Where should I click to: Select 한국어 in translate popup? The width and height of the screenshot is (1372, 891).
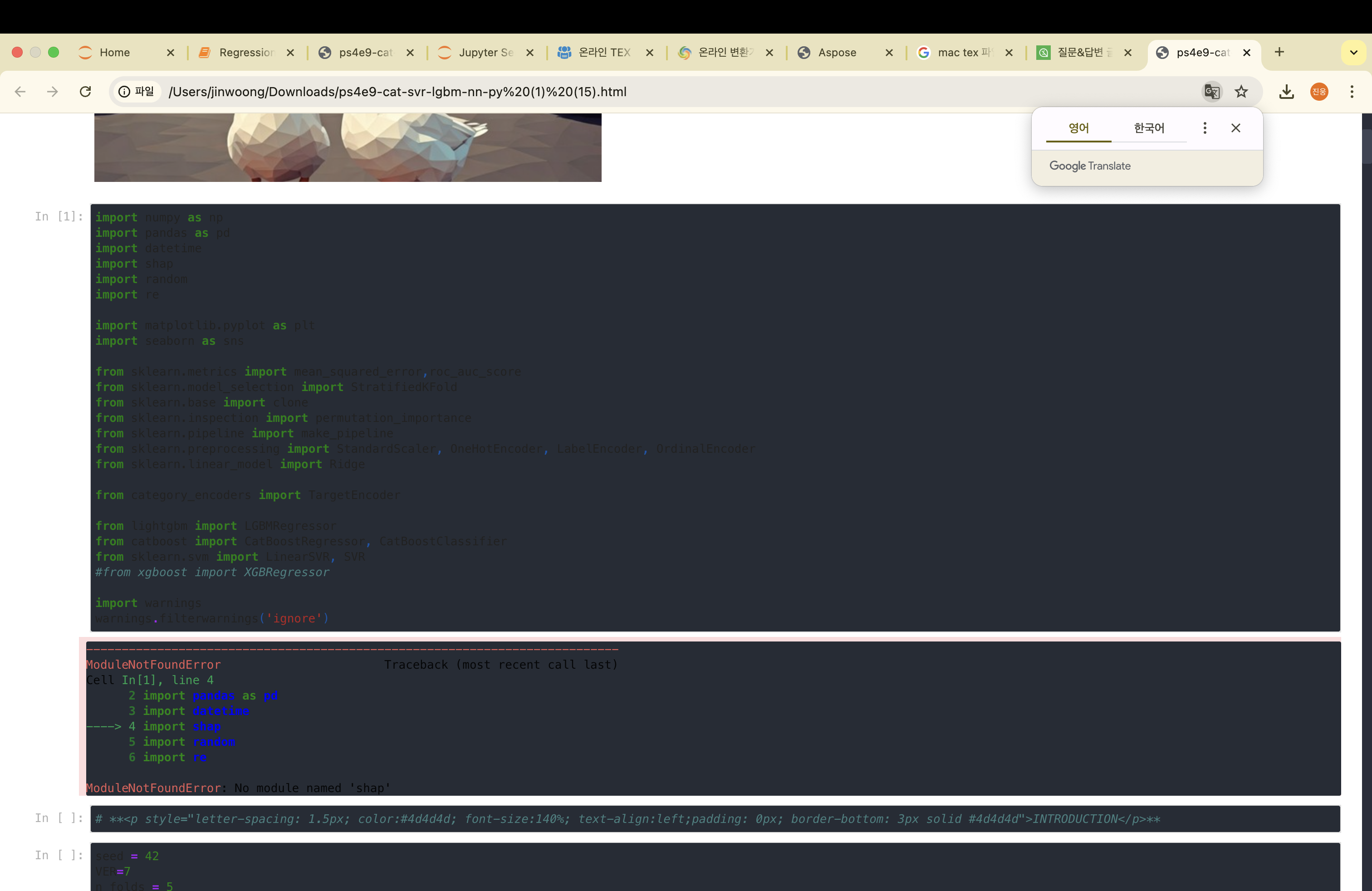click(x=1149, y=128)
